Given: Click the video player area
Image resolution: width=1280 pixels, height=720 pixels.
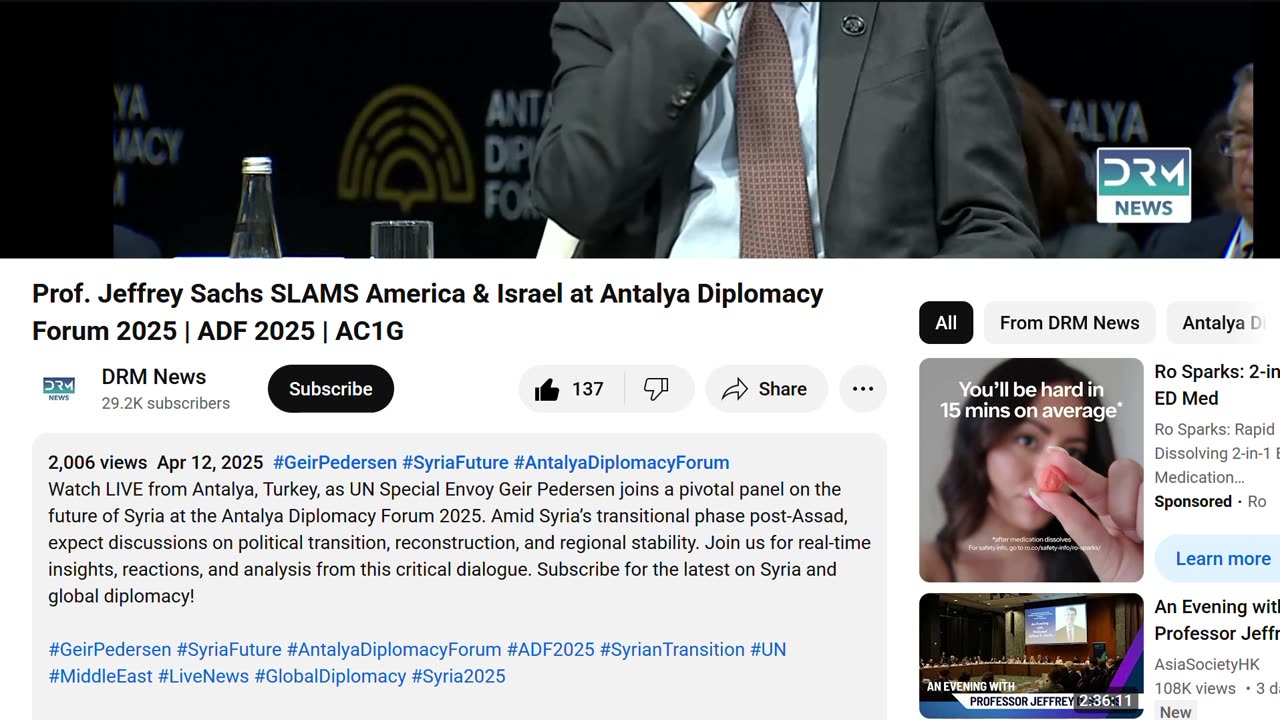Looking at the screenshot, I should click(640, 129).
